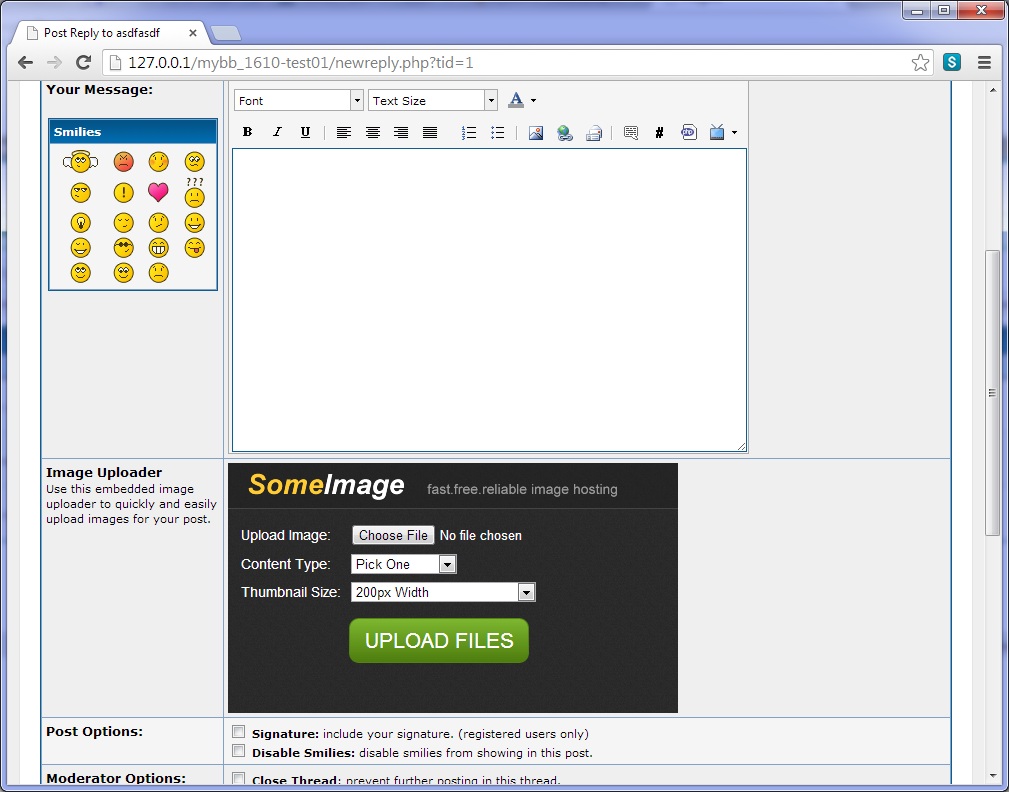Open the Chrome menu button
Viewport: 1009px width, 792px height.
click(984, 62)
